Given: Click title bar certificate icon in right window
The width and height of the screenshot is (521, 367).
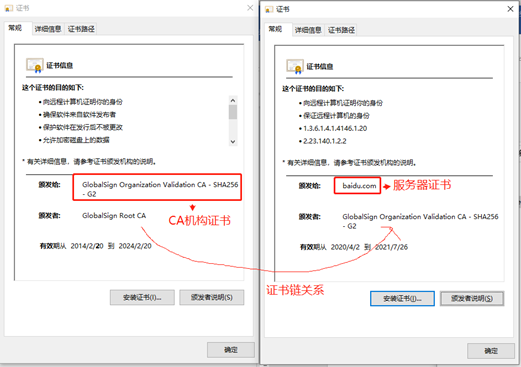Looking at the screenshot, I should [269, 9].
